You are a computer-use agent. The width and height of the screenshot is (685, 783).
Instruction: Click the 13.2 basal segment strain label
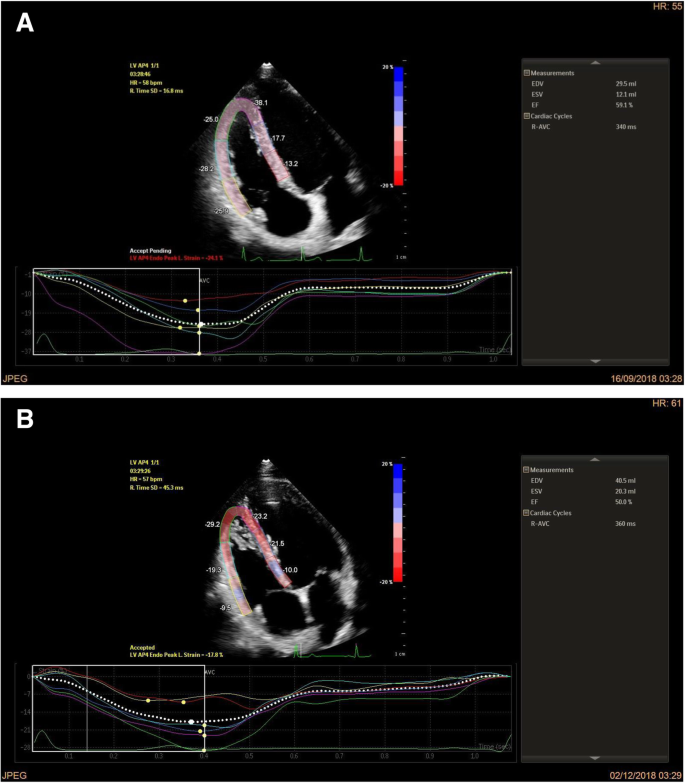point(291,164)
